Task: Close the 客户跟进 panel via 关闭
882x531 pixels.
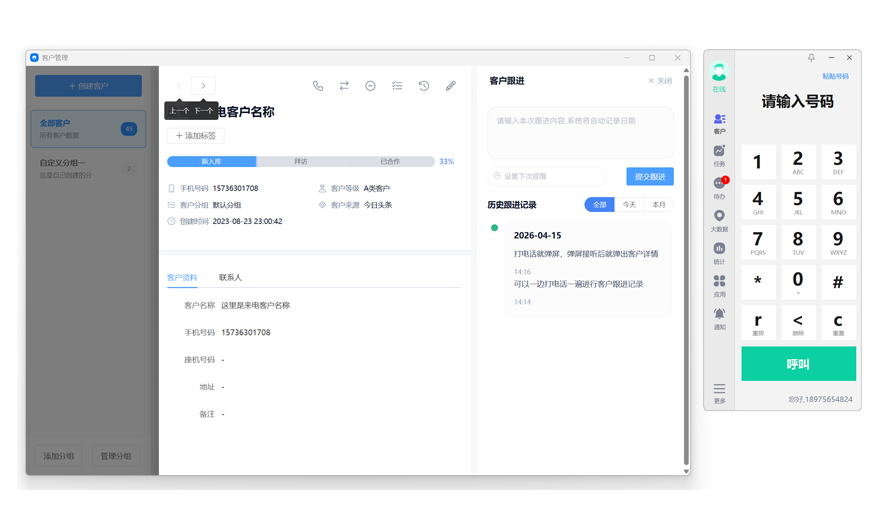Action: (660, 81)
